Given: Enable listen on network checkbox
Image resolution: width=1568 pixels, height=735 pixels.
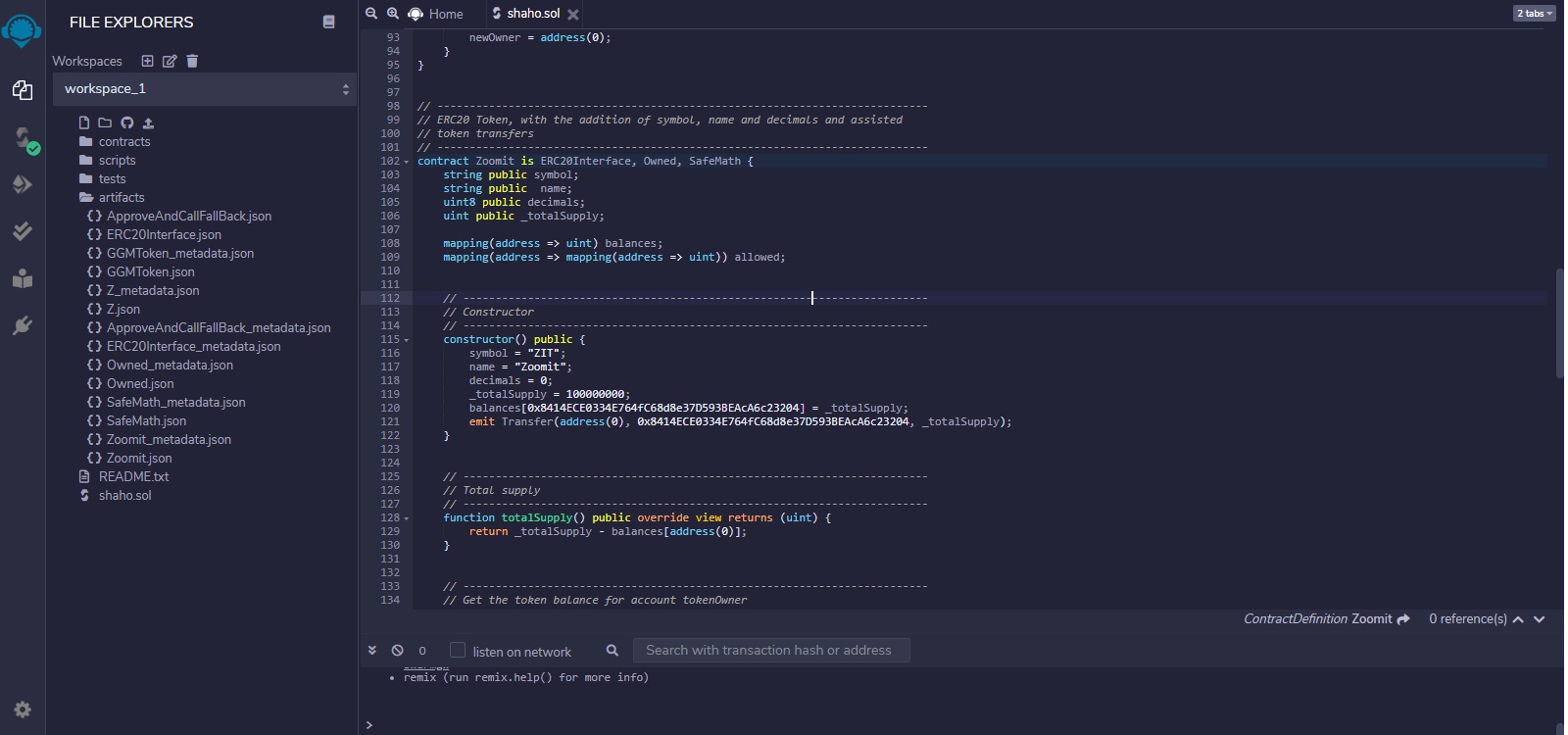Looking at the screenshot, I should (x=457, y=651).
